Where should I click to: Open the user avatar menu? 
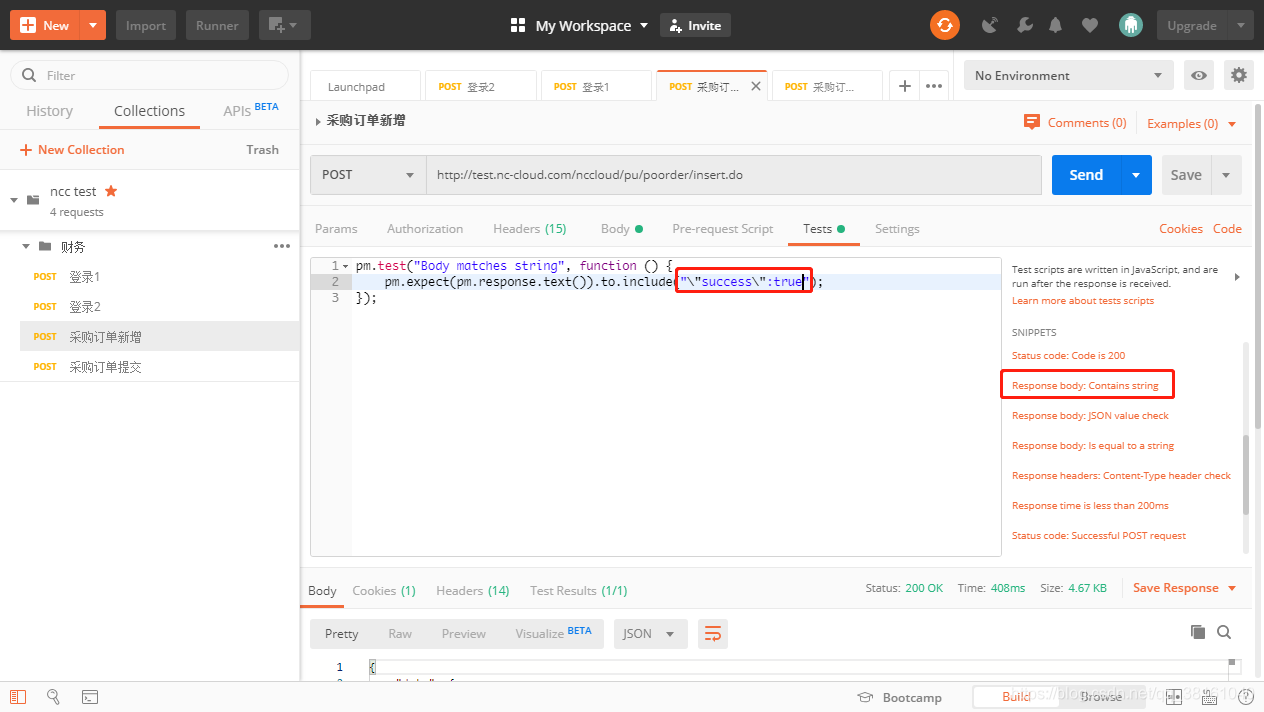click(x=1130, y=25)
